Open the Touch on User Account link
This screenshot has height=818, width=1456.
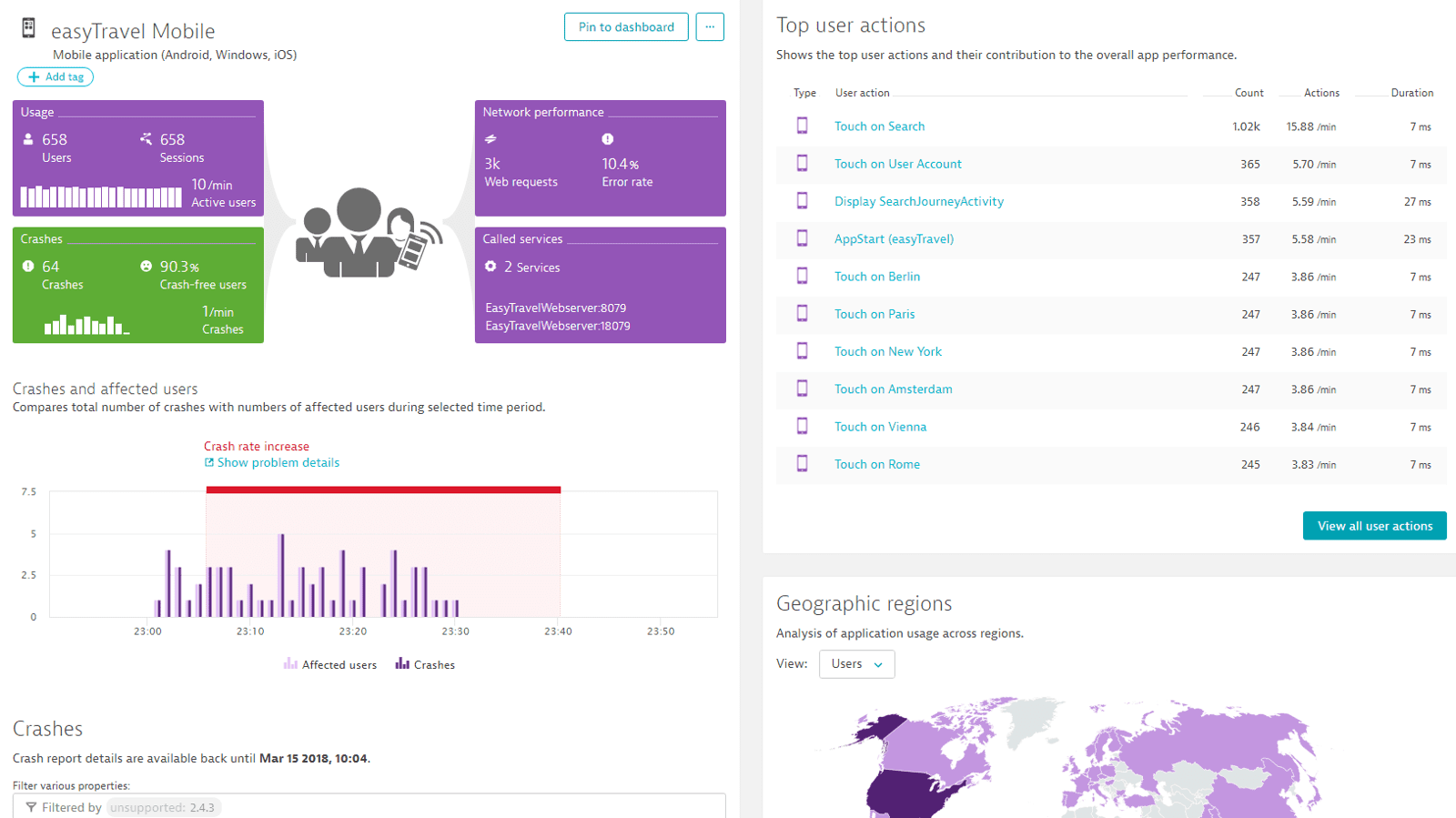(897, 164)
